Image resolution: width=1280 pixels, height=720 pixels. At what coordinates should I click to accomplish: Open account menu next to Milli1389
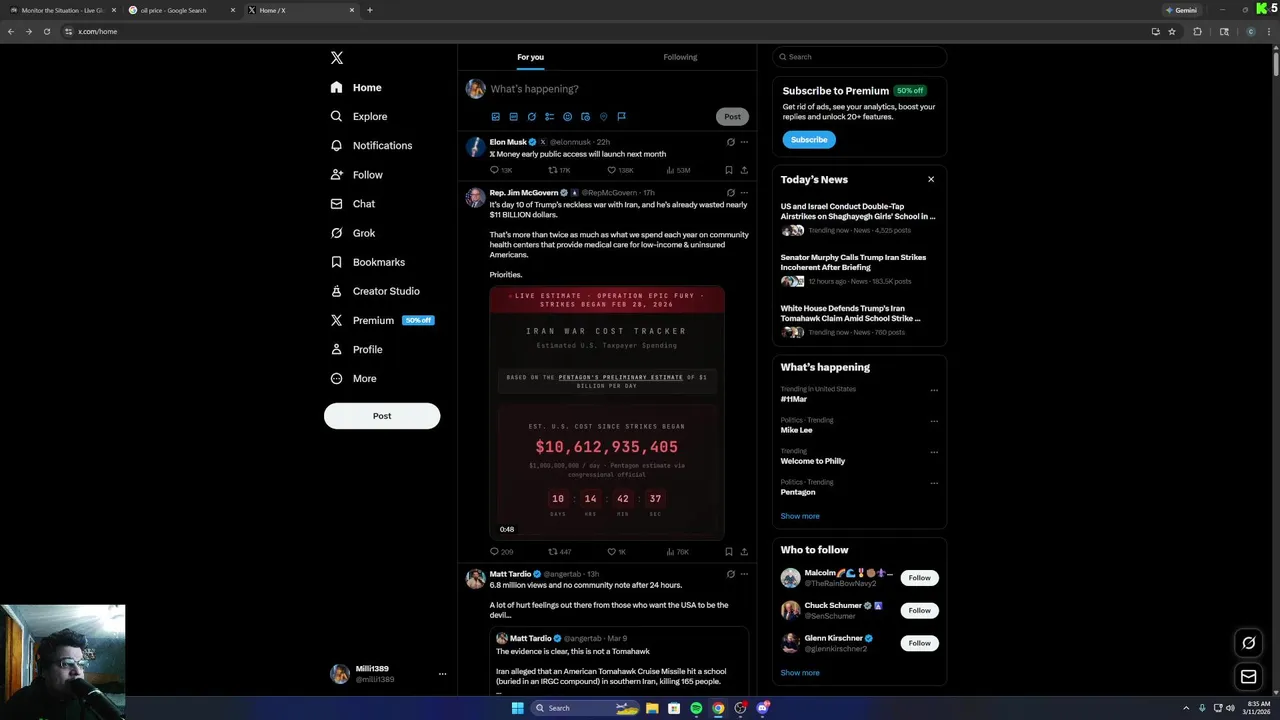click(x=442, y=674)
